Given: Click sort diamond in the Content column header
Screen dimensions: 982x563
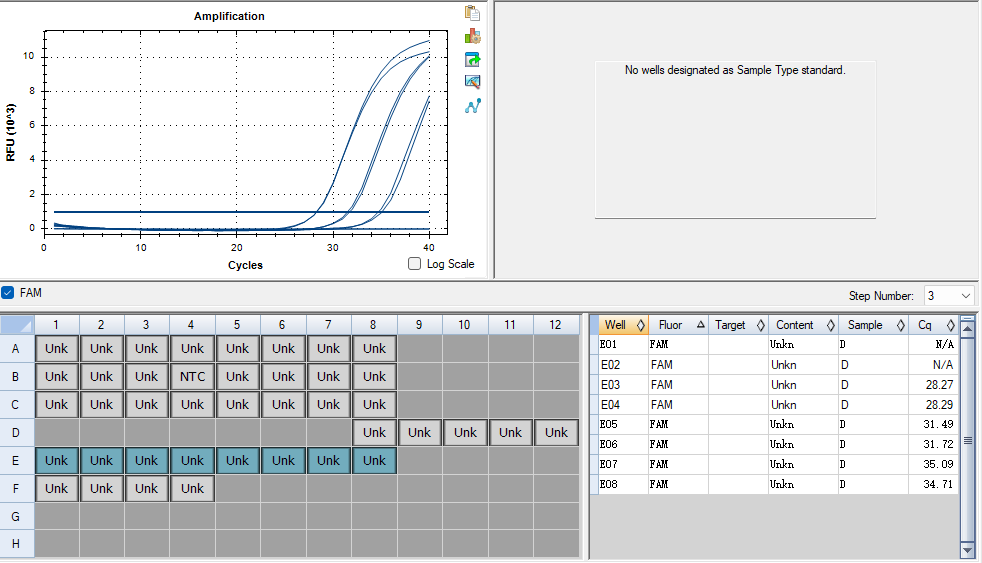Looking at the screenshot, I should 830,325.
